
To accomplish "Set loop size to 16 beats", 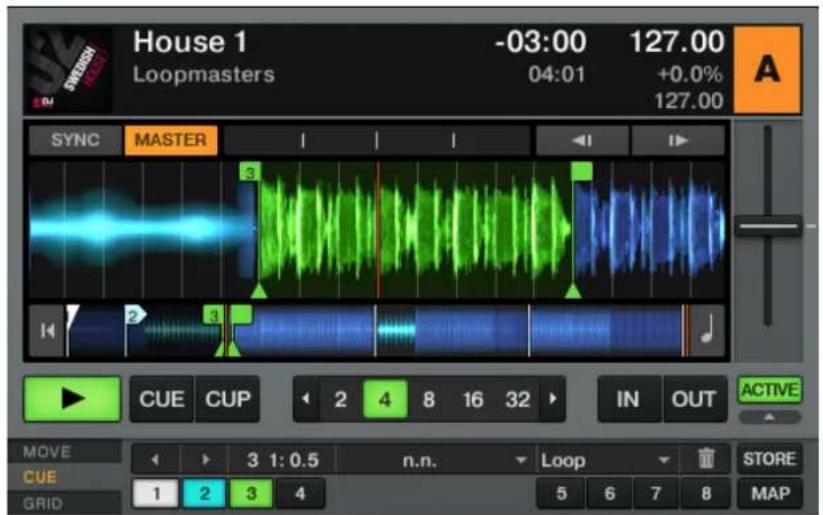I will pyautogui.click(x=473, y=400).
